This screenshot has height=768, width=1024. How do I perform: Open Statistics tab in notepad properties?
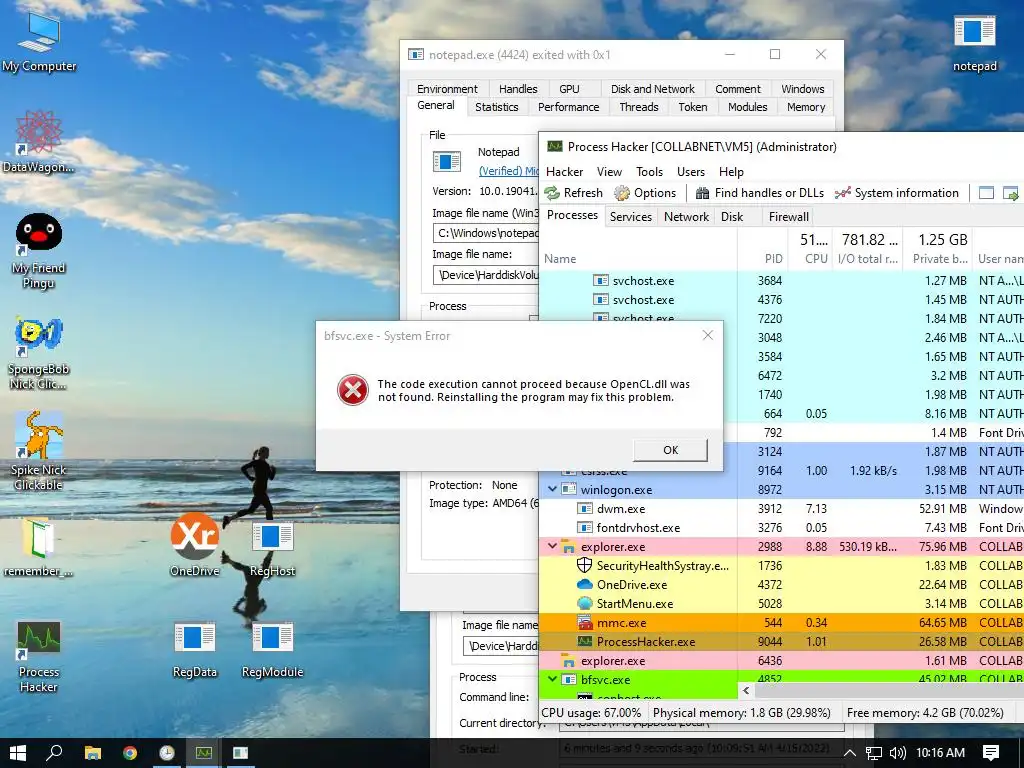(x=497, y=107)
